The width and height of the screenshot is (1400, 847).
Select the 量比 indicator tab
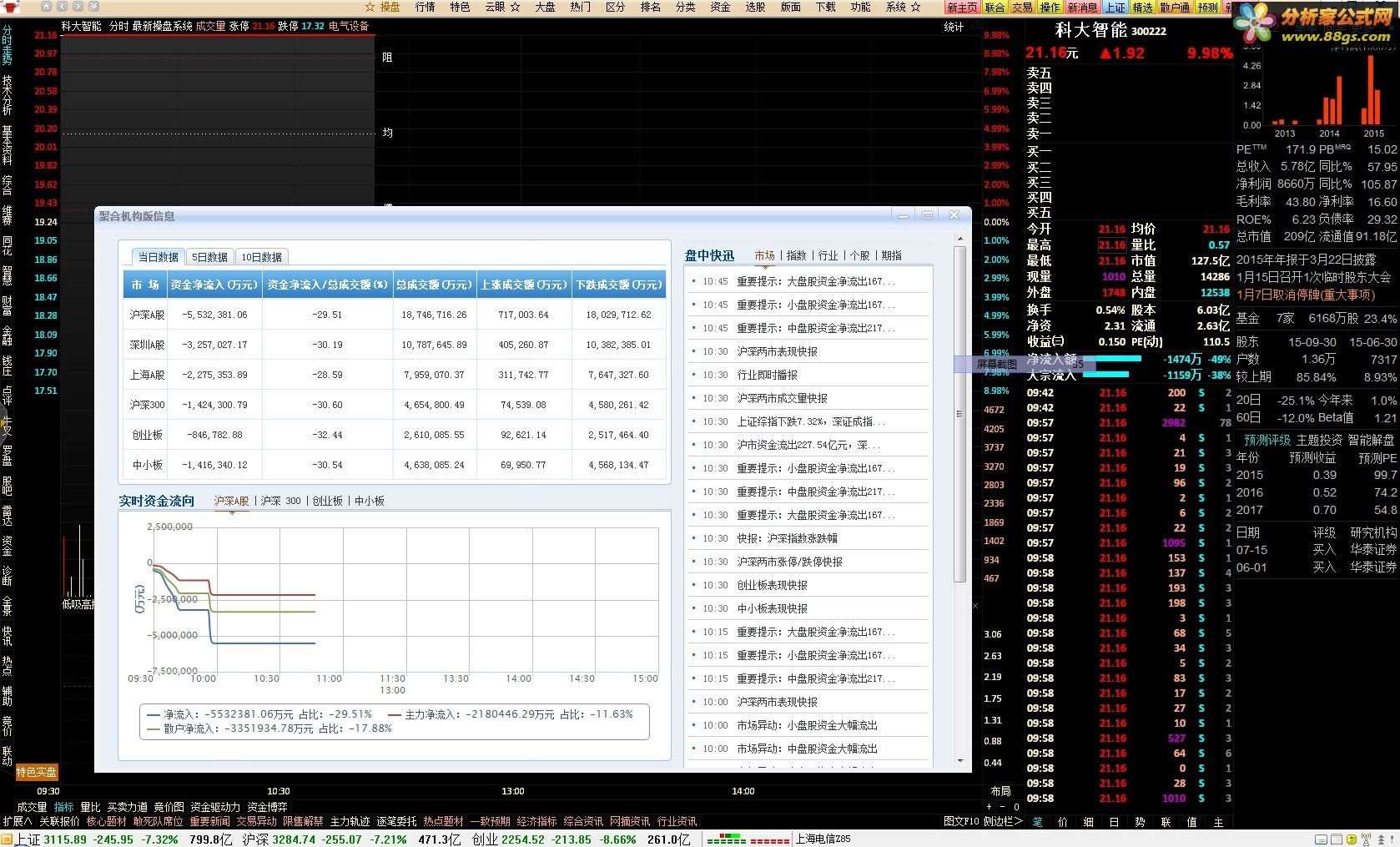coord(90,807)
